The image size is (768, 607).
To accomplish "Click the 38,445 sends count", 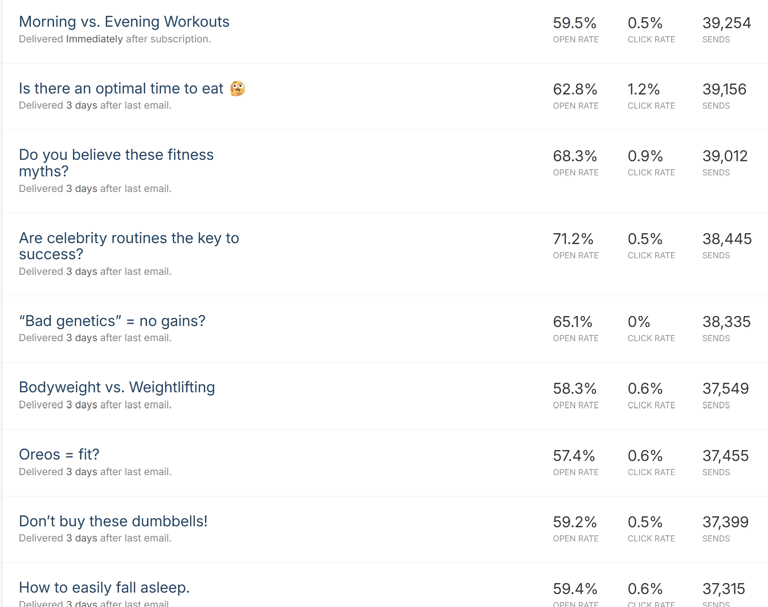I will coord(727,239).
